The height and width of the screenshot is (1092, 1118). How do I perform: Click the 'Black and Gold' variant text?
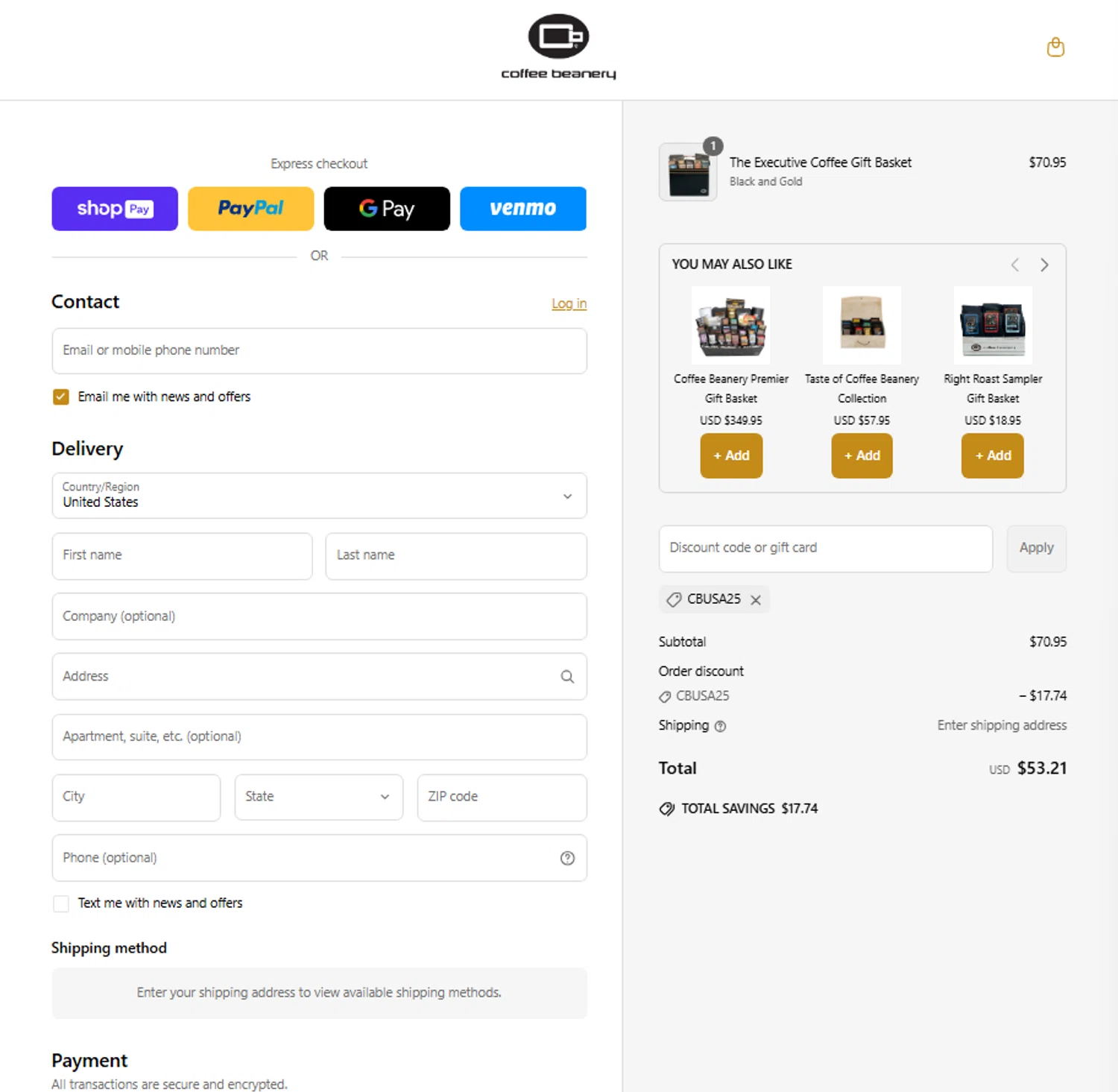765,182
